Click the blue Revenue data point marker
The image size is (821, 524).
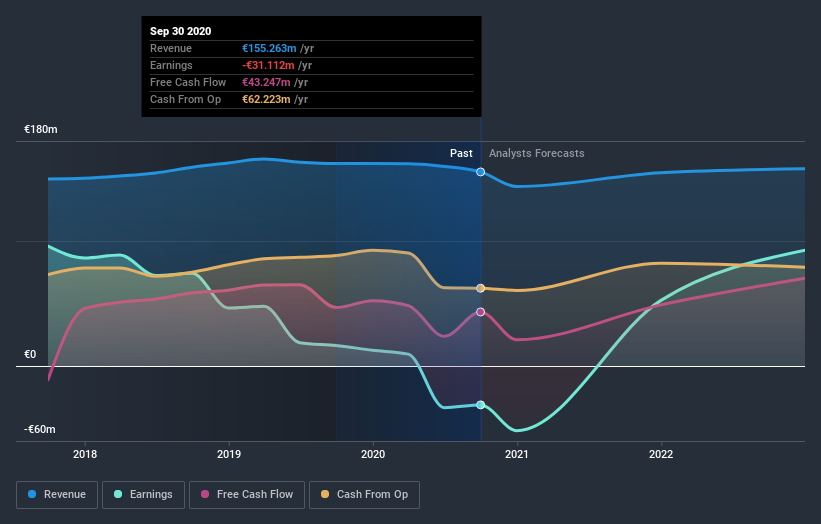point(480,172)
